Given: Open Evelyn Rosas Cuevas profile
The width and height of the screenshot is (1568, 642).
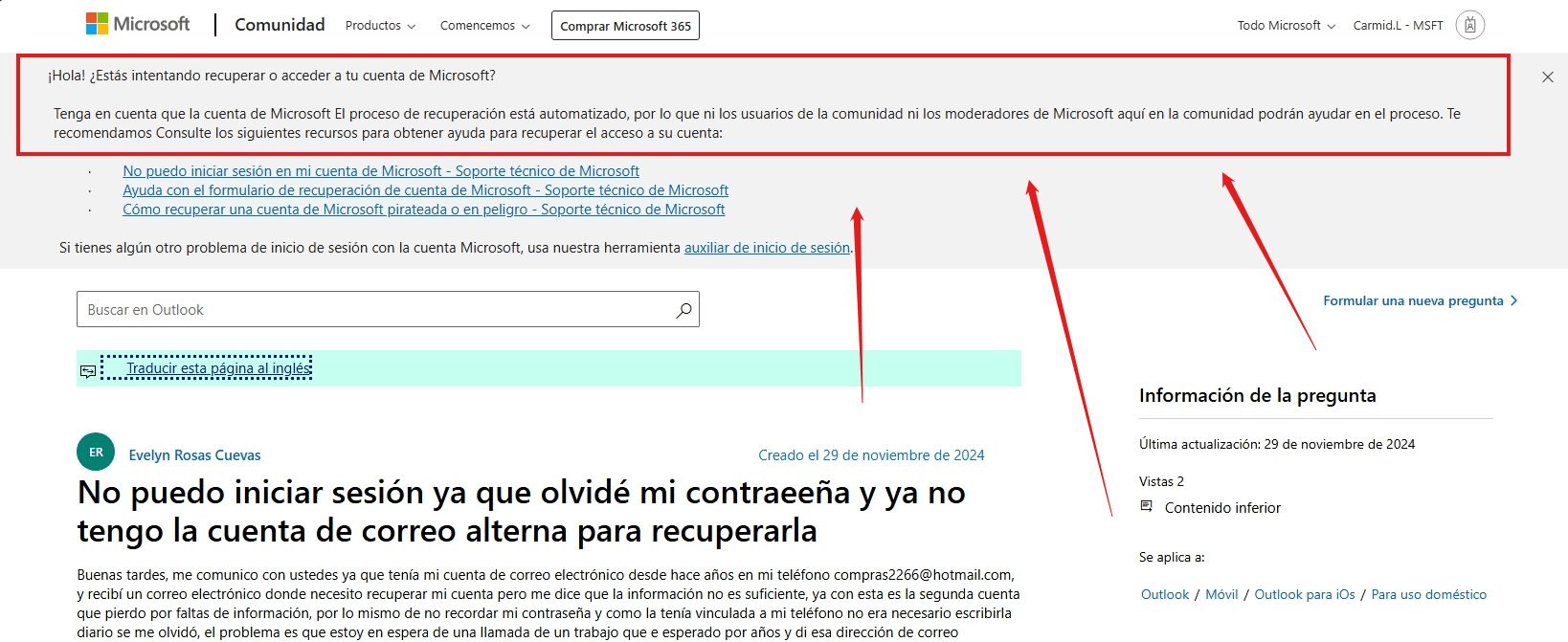Looking at the screenshot, I should pyautogui.click(x=194, y=455).
